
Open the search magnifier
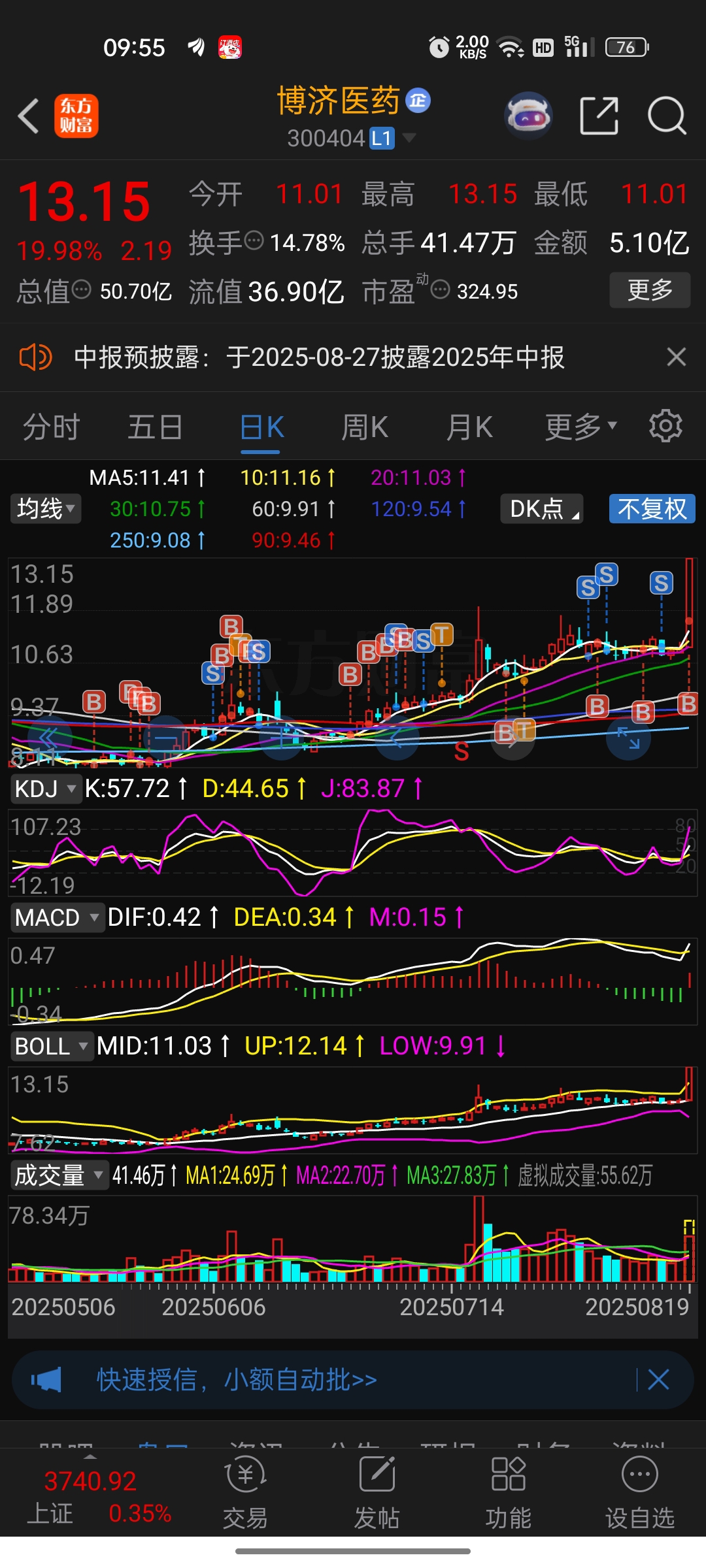[667, 116]
